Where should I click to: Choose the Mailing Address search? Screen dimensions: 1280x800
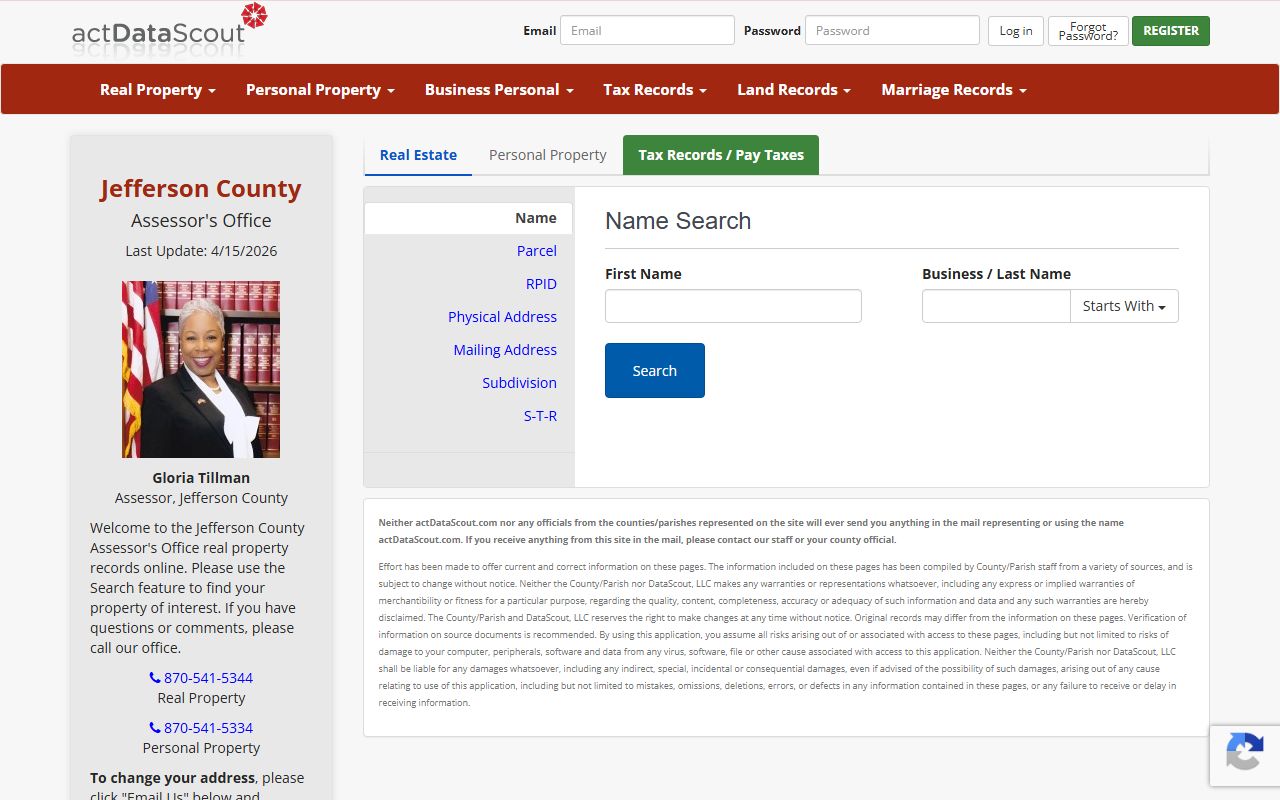click(505, 350)
